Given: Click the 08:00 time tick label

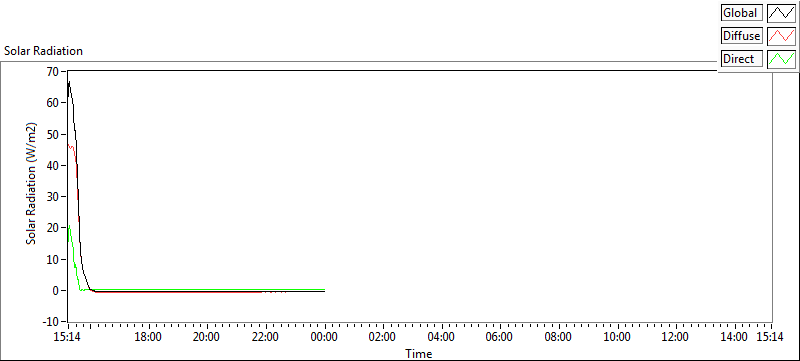Looking at the screenshot, I should click(558, 337).
